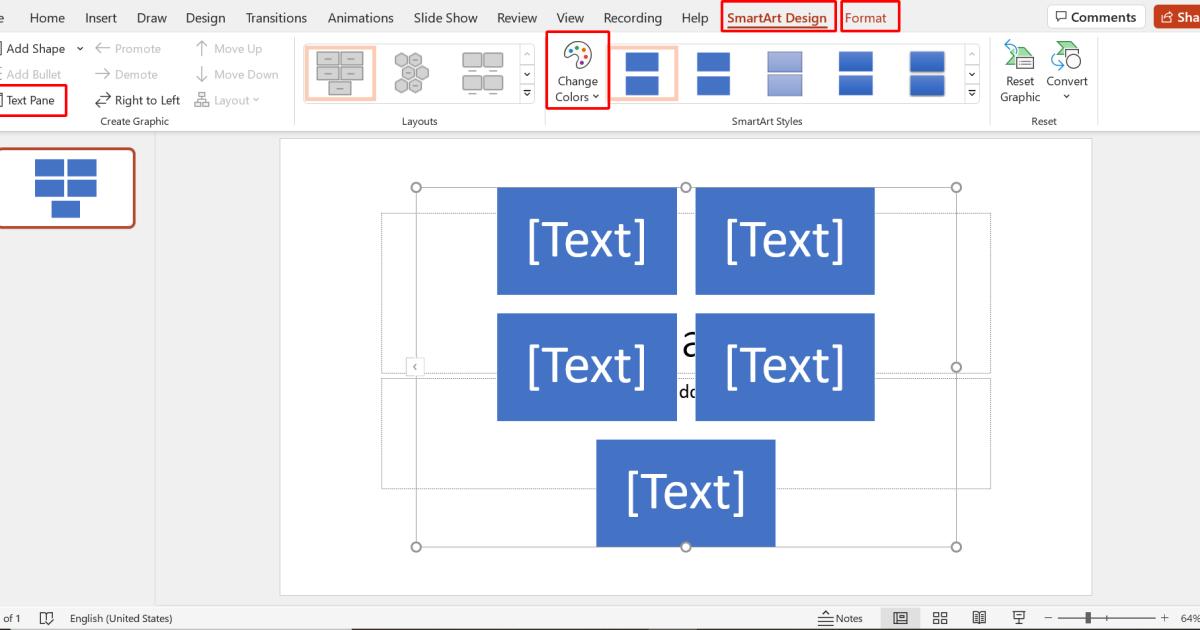The height and width of the screenshot is (630, 1200).
Task: Open the Animations ribbon tab
Action: [x=360, y=17]
